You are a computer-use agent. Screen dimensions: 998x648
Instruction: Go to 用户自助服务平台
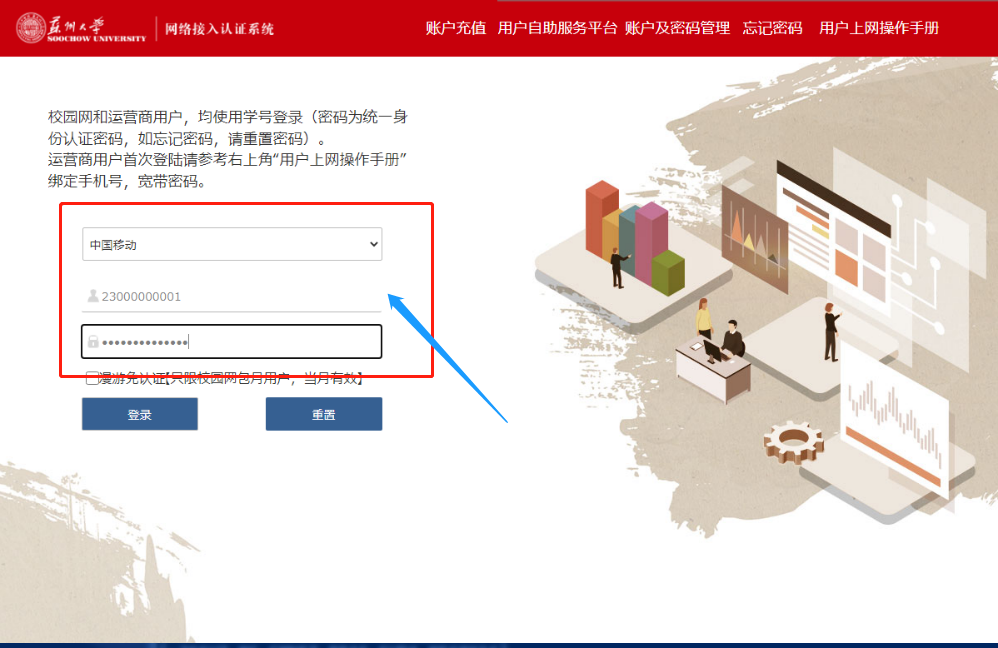pyautogui.click(x=557, y=28)
